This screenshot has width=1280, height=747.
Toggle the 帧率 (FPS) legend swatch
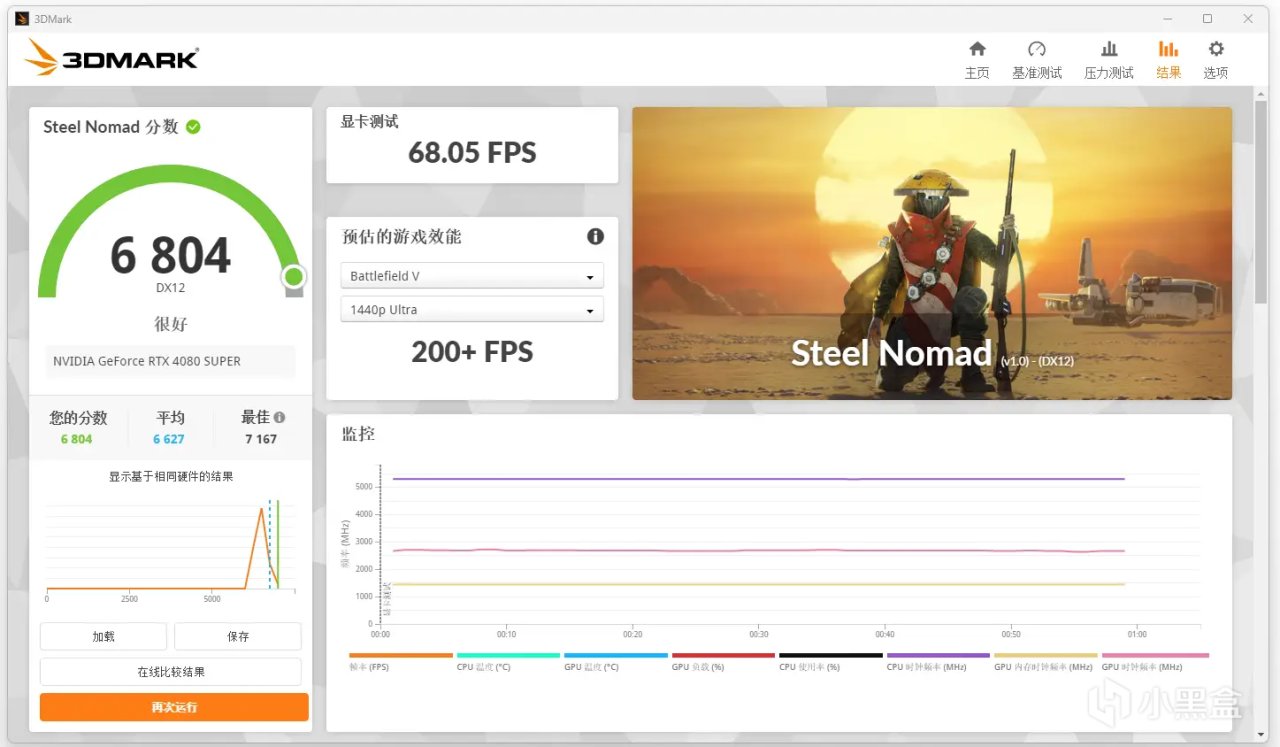(401, 656)
